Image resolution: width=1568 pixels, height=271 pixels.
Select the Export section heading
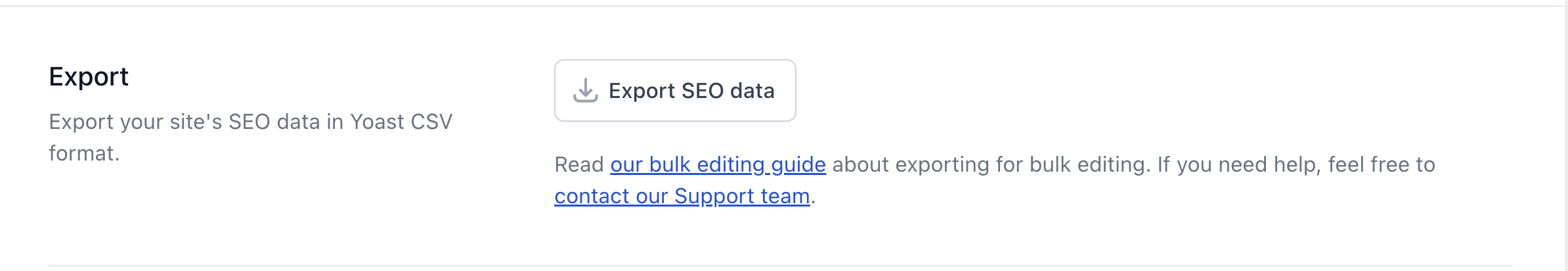(89, 77)
